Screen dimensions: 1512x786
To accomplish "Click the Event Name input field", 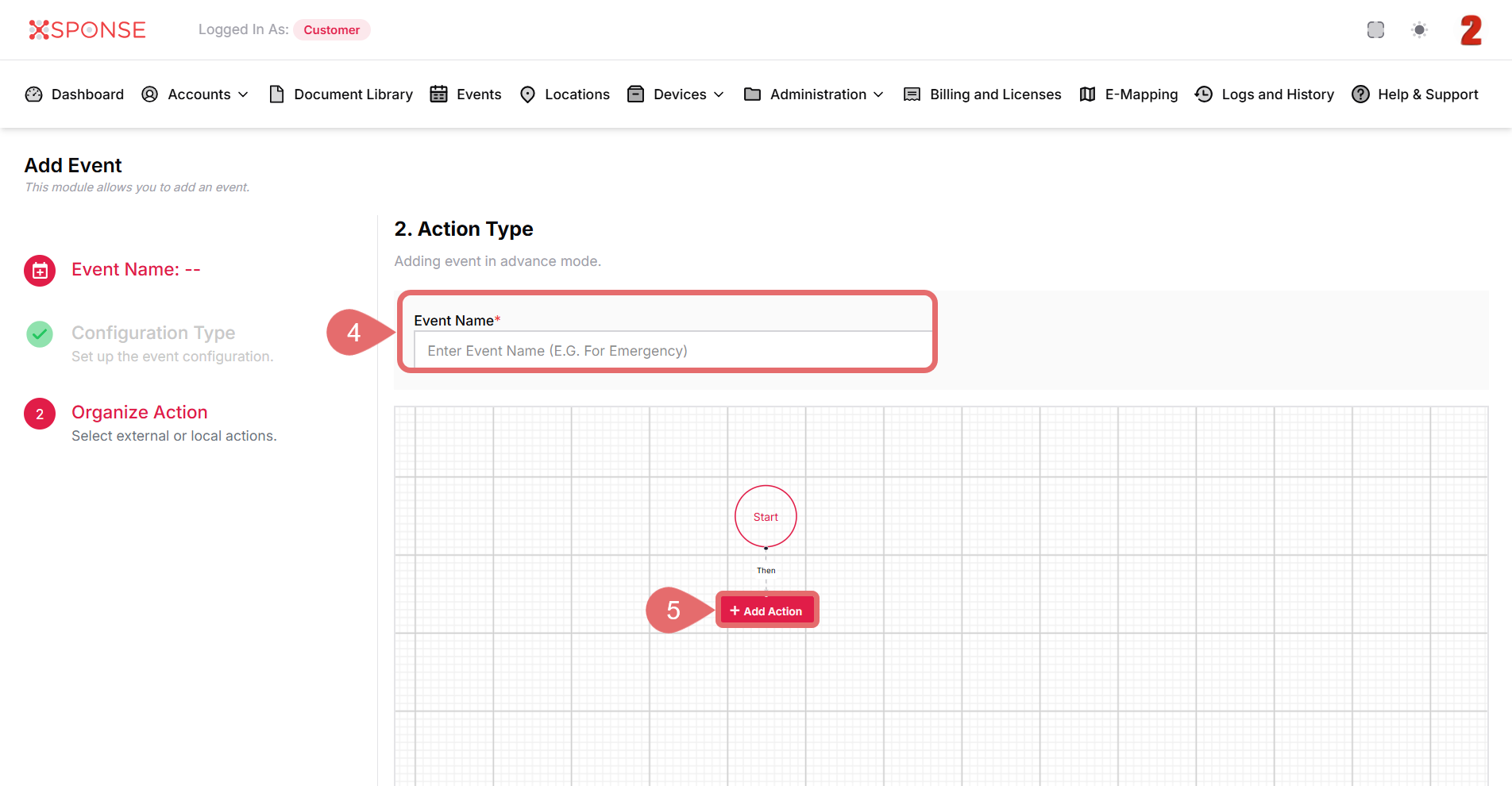I will coord(672,351).
